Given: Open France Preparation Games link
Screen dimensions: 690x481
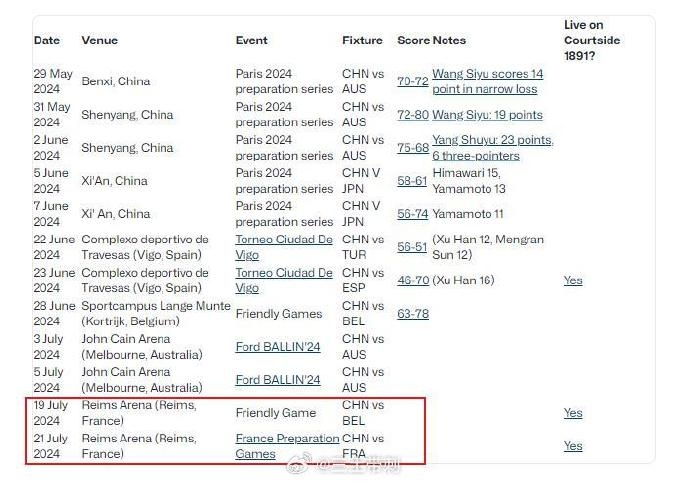Looking at the screenshot, I should pos(286,439).
